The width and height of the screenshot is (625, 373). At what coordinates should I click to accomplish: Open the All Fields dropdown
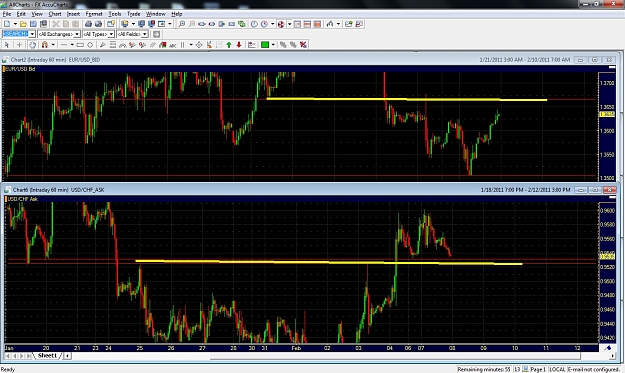(145, 34)
